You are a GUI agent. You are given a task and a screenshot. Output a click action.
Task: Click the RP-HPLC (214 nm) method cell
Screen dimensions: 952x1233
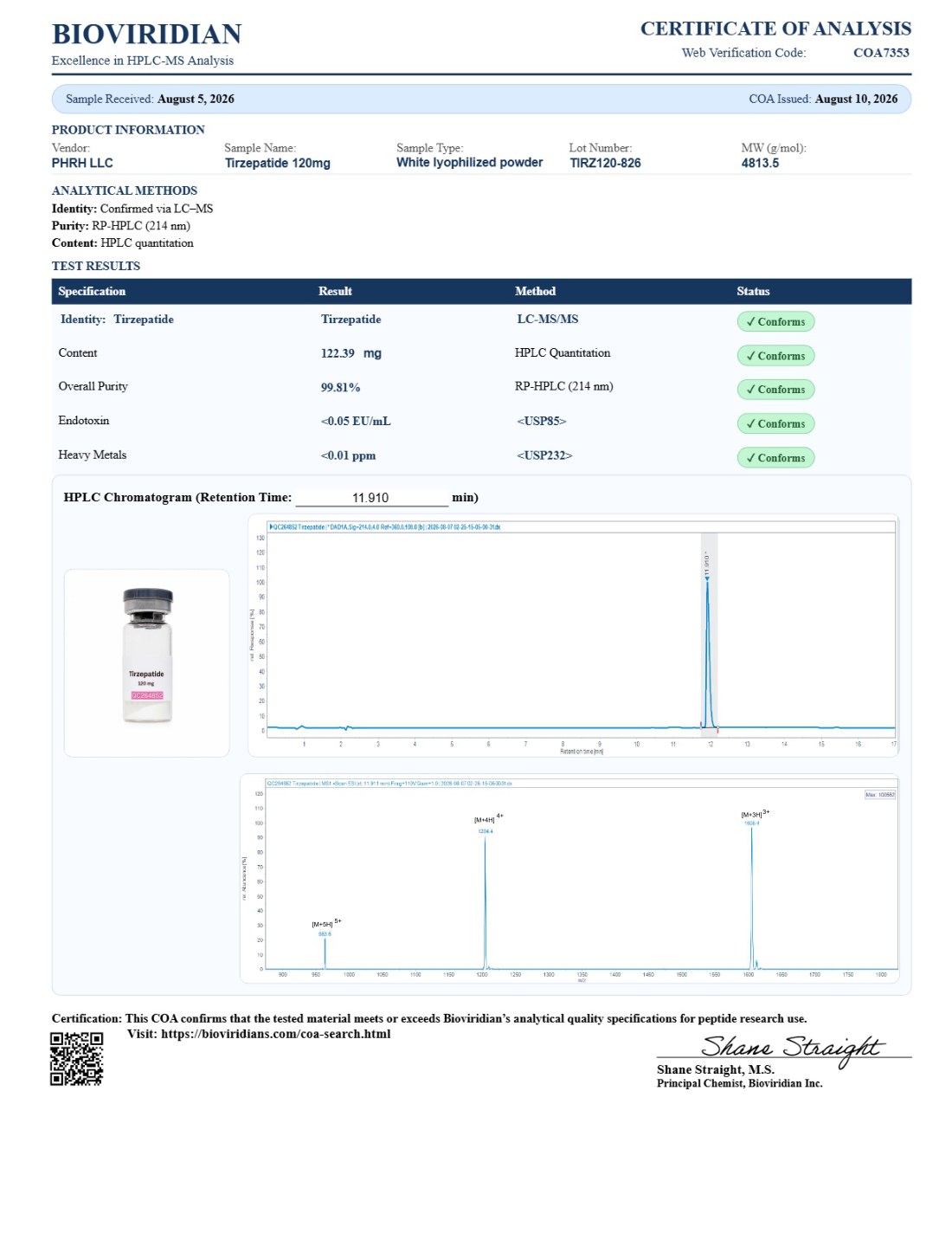coord(563,387)
